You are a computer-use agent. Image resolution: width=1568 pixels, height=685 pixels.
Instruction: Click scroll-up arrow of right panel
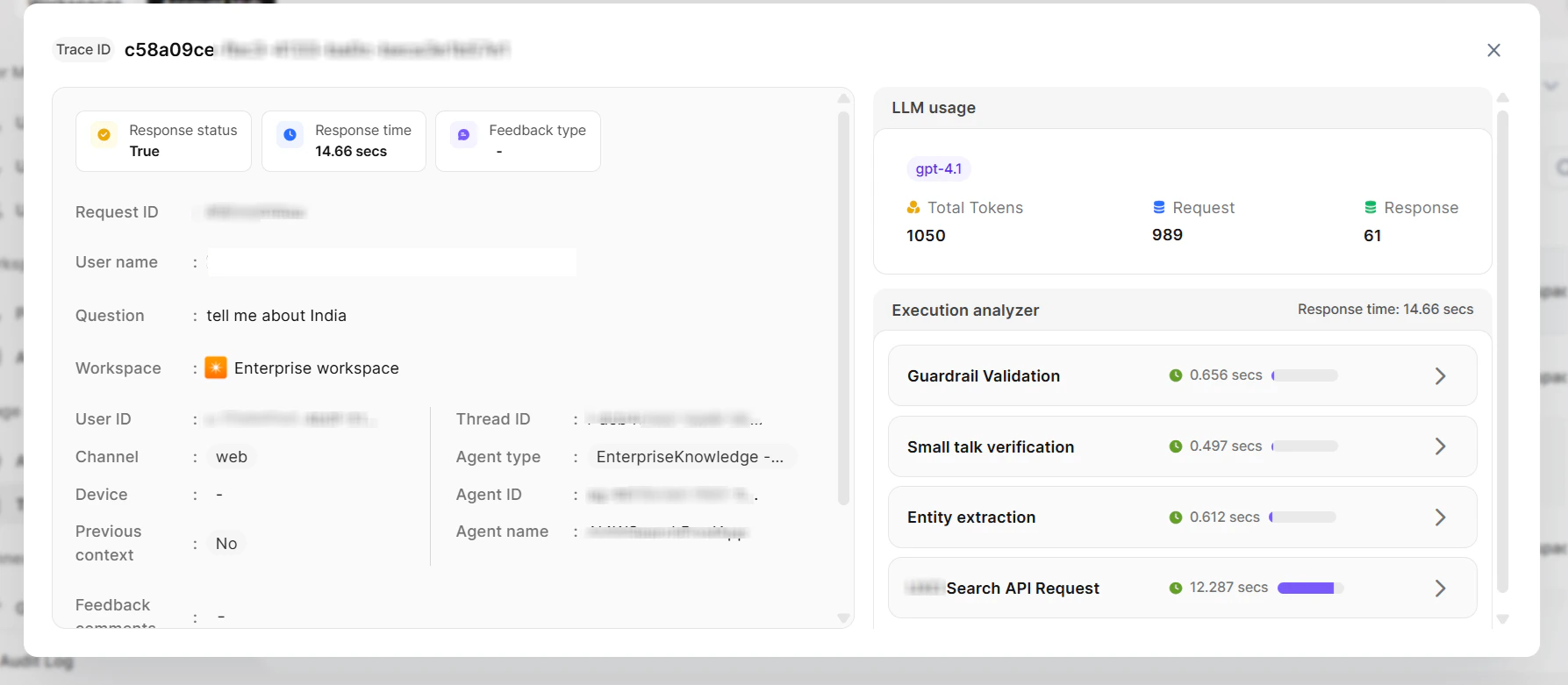pos(1502,97)
